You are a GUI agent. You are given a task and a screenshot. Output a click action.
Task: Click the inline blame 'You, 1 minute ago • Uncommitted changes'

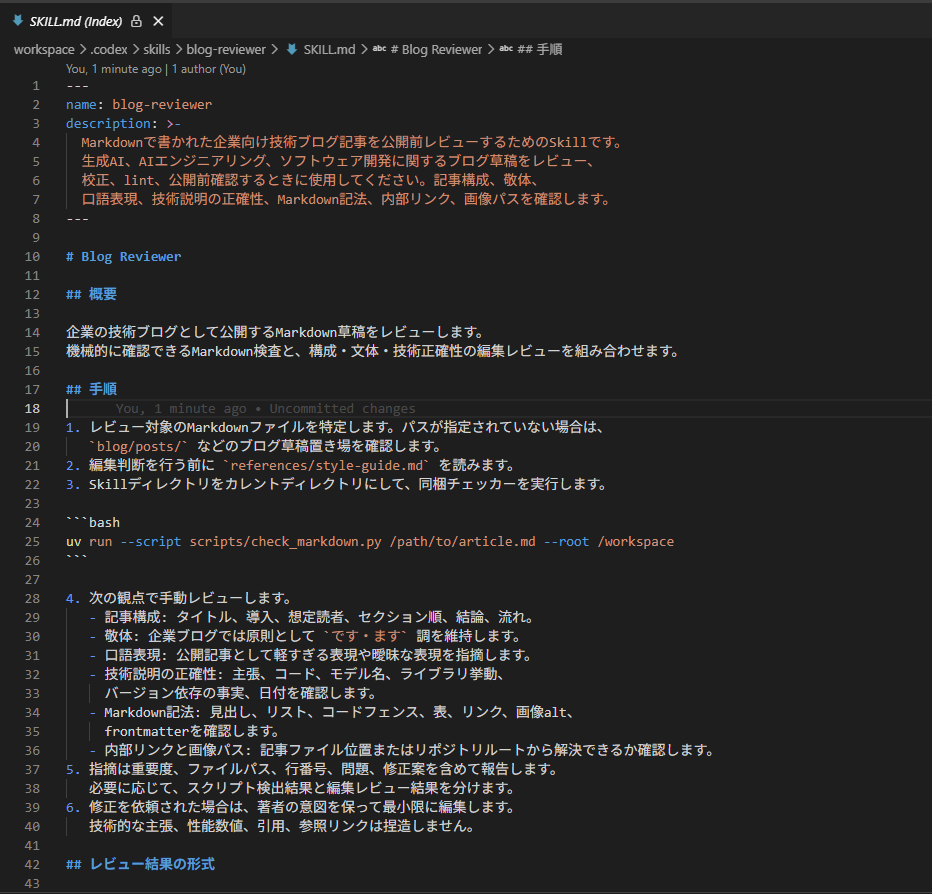[x=265, y=408]
